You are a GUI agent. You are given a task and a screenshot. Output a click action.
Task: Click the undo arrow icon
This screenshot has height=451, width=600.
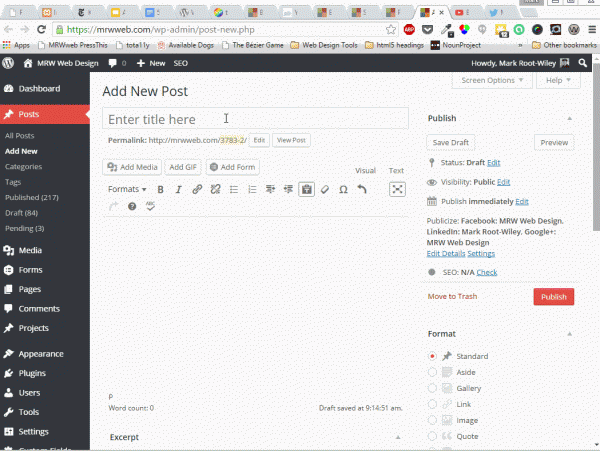[362, 189]
